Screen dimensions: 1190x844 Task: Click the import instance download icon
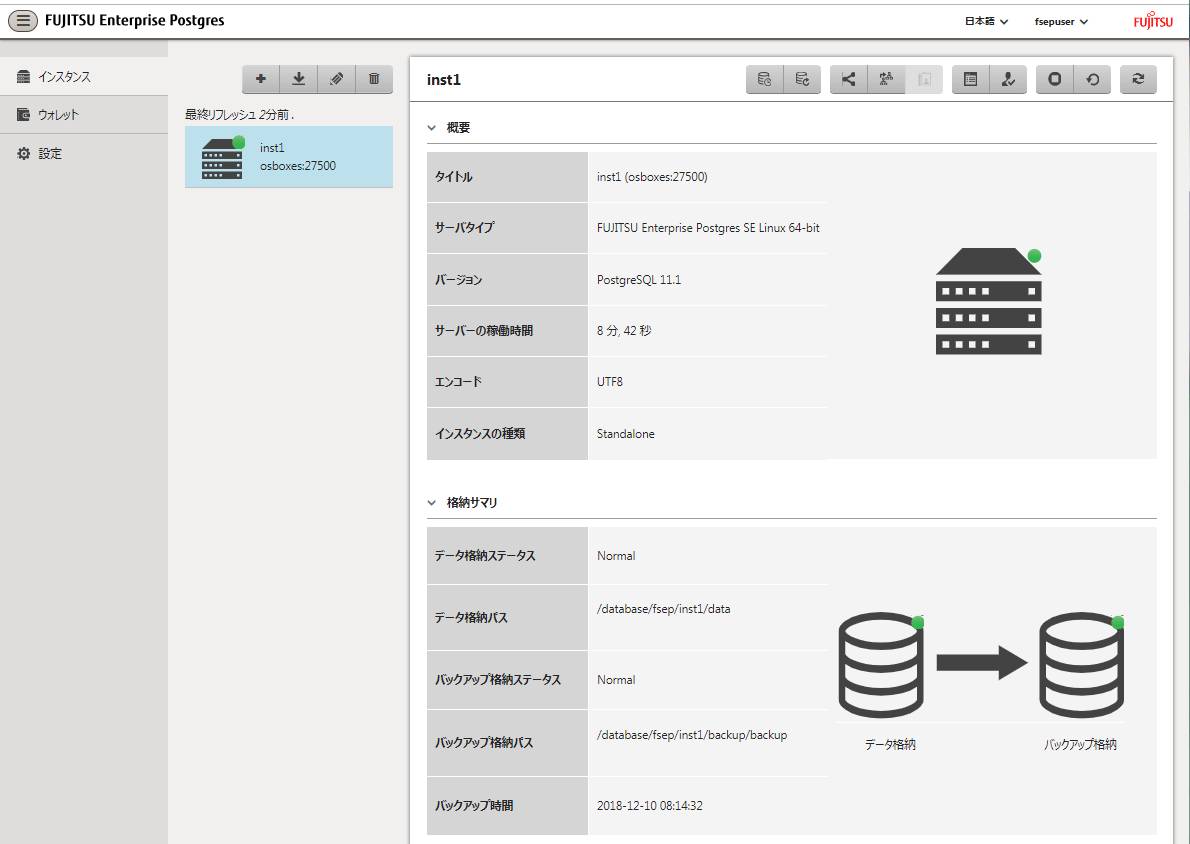(x=299, y=78)
